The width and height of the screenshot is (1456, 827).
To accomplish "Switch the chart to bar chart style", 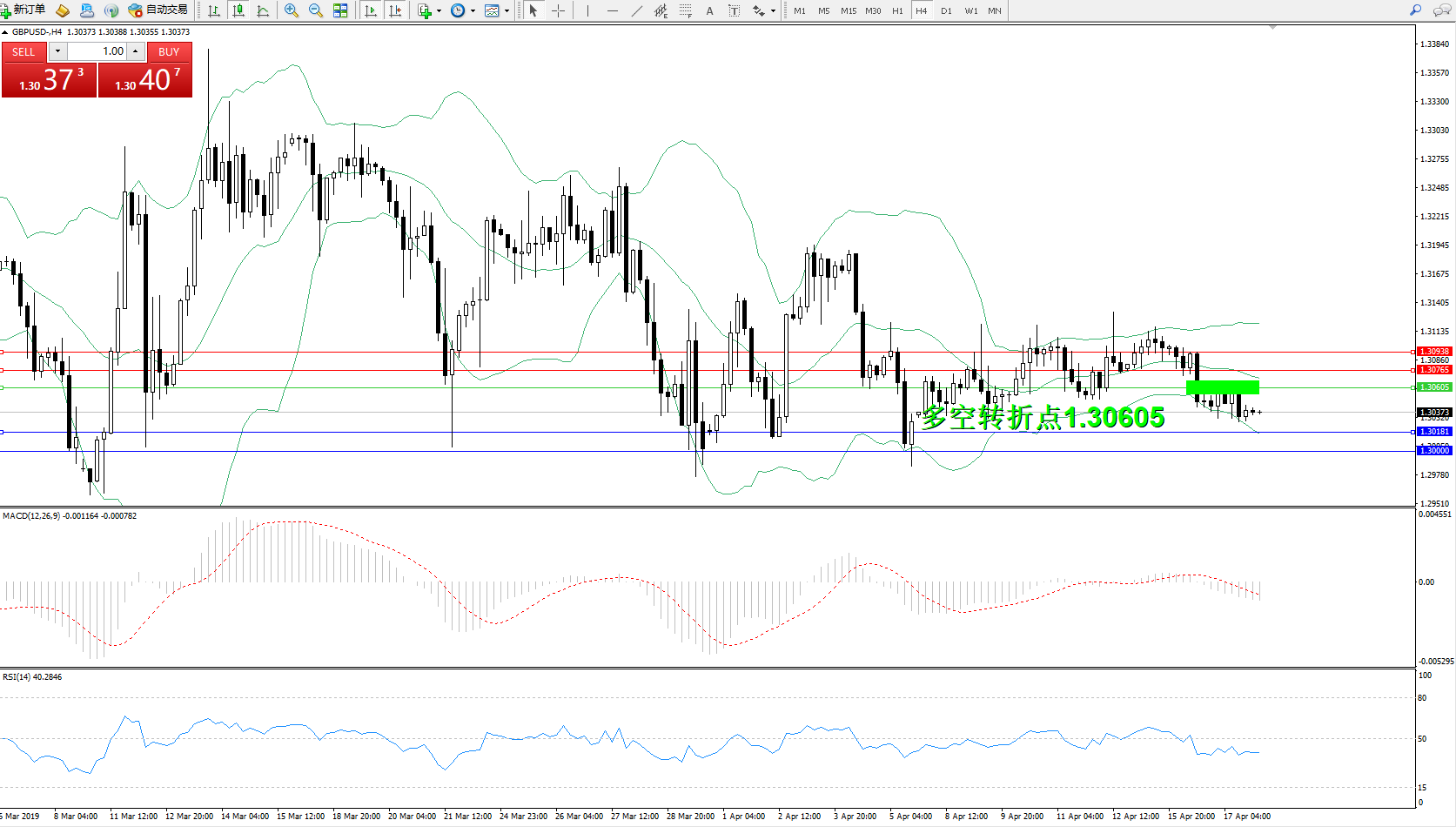I will [x=213, y=10].
